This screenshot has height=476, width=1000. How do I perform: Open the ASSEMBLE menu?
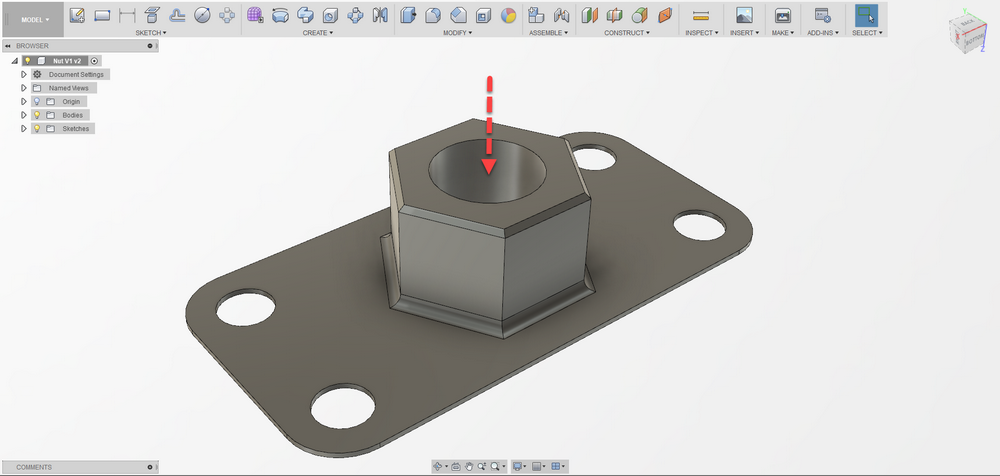[x=548, y=33]
